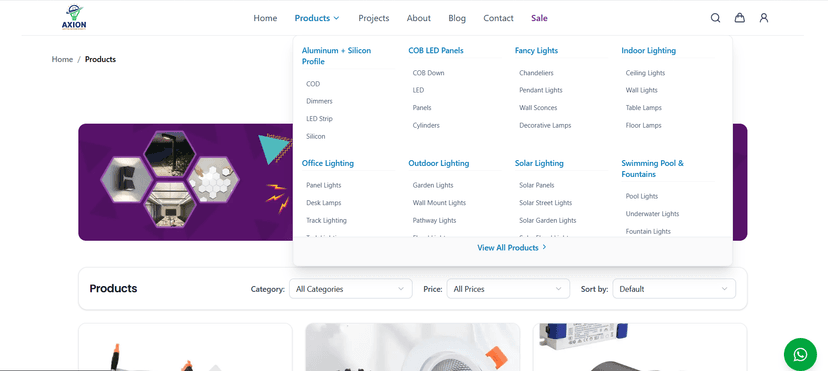Select Solar Garden Lights submenu item

pyautogui.click(x=548, y=221)
